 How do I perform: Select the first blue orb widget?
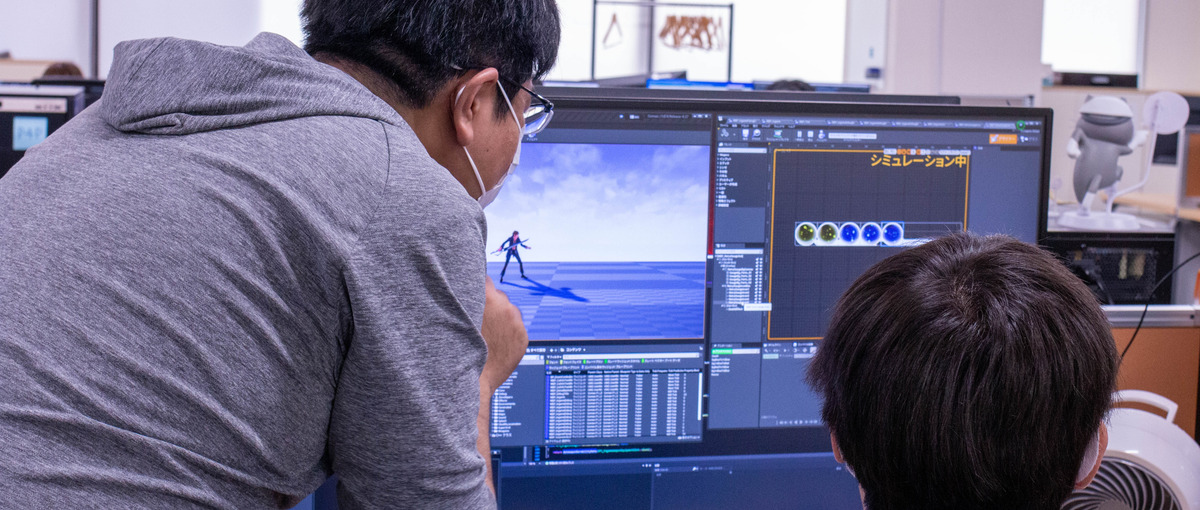click(x=850, y=233)
